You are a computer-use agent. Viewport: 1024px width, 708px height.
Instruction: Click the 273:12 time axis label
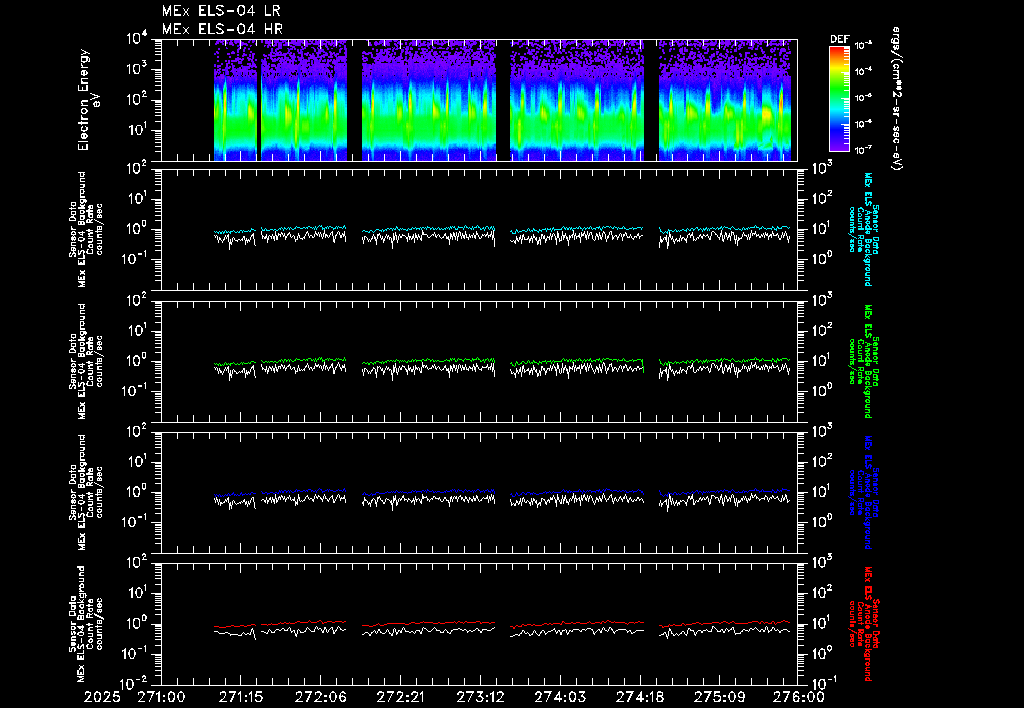[x=480, y=697]
